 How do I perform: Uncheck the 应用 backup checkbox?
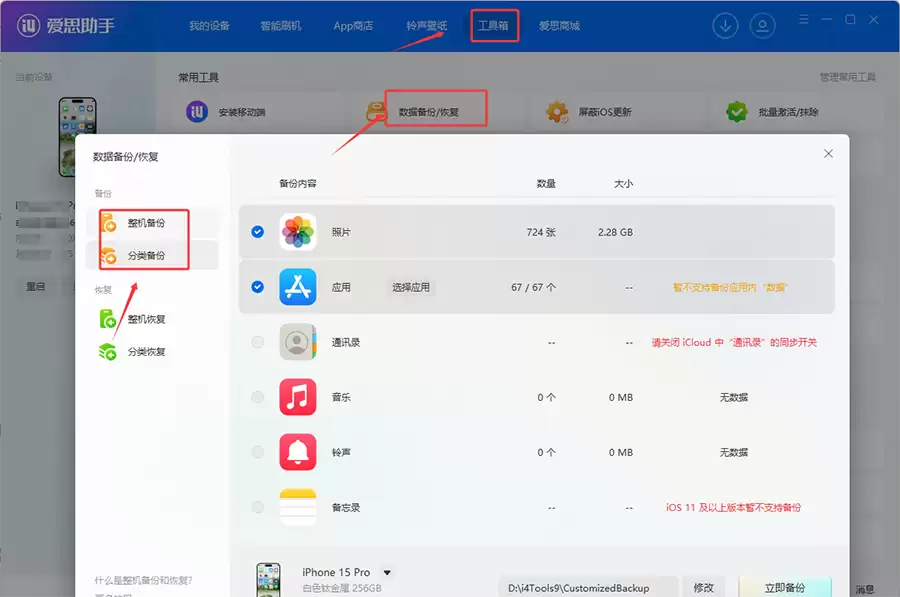258,287
